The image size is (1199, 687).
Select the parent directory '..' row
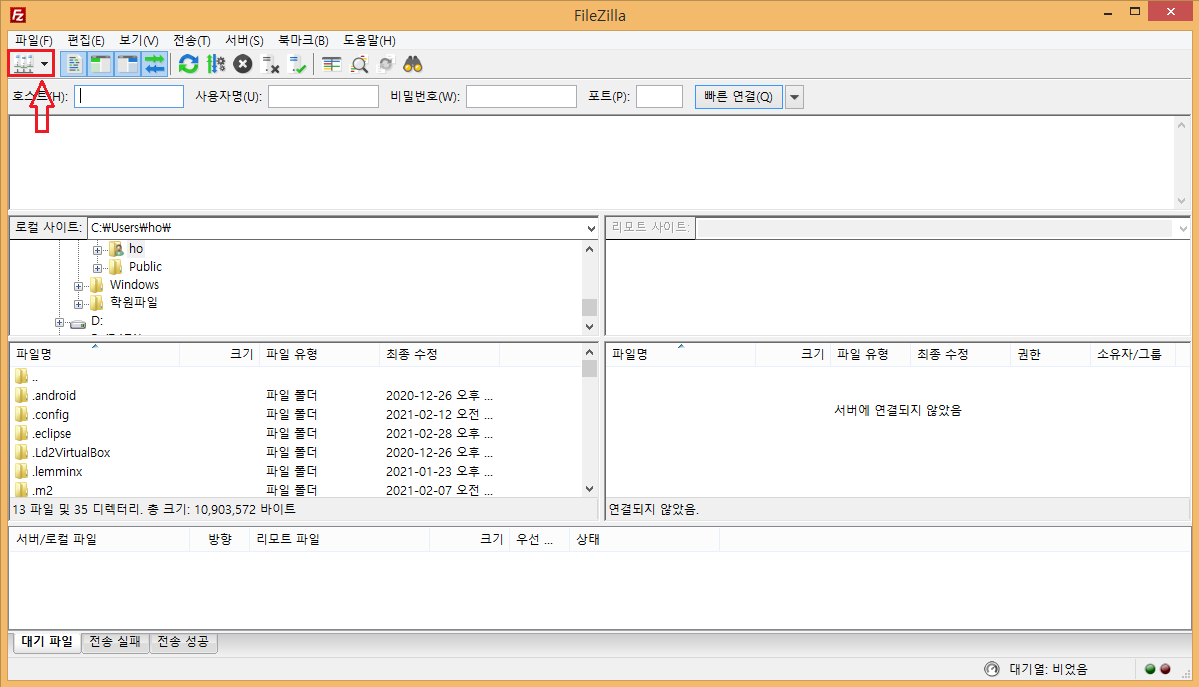click(297, 376)
